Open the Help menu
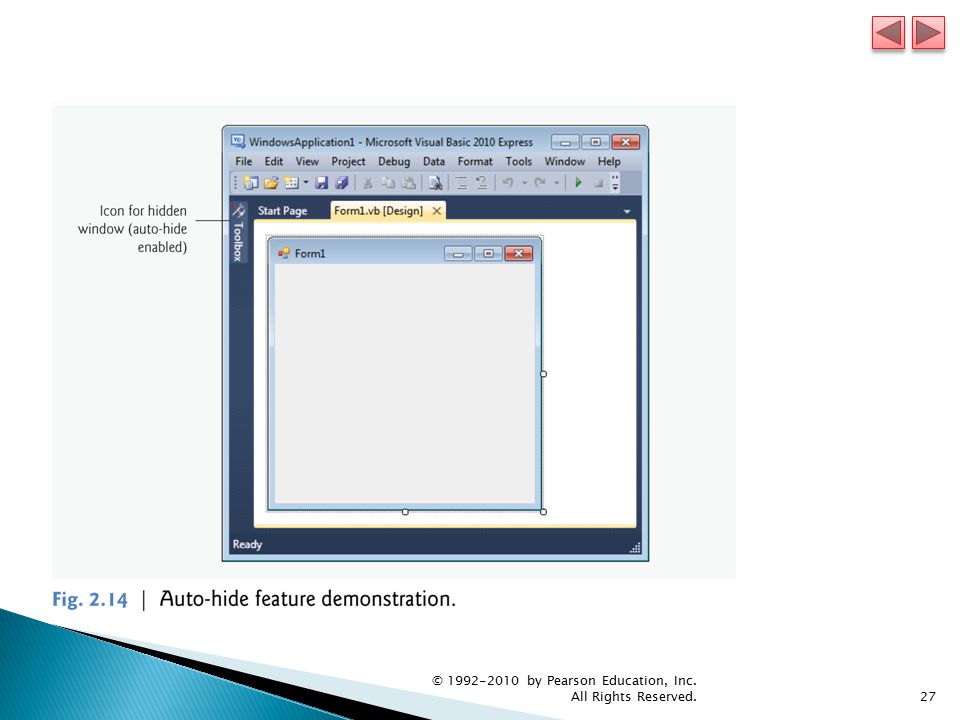Image resolution: width=960 pixels, height=720 pixels. [x=609, y=162]
